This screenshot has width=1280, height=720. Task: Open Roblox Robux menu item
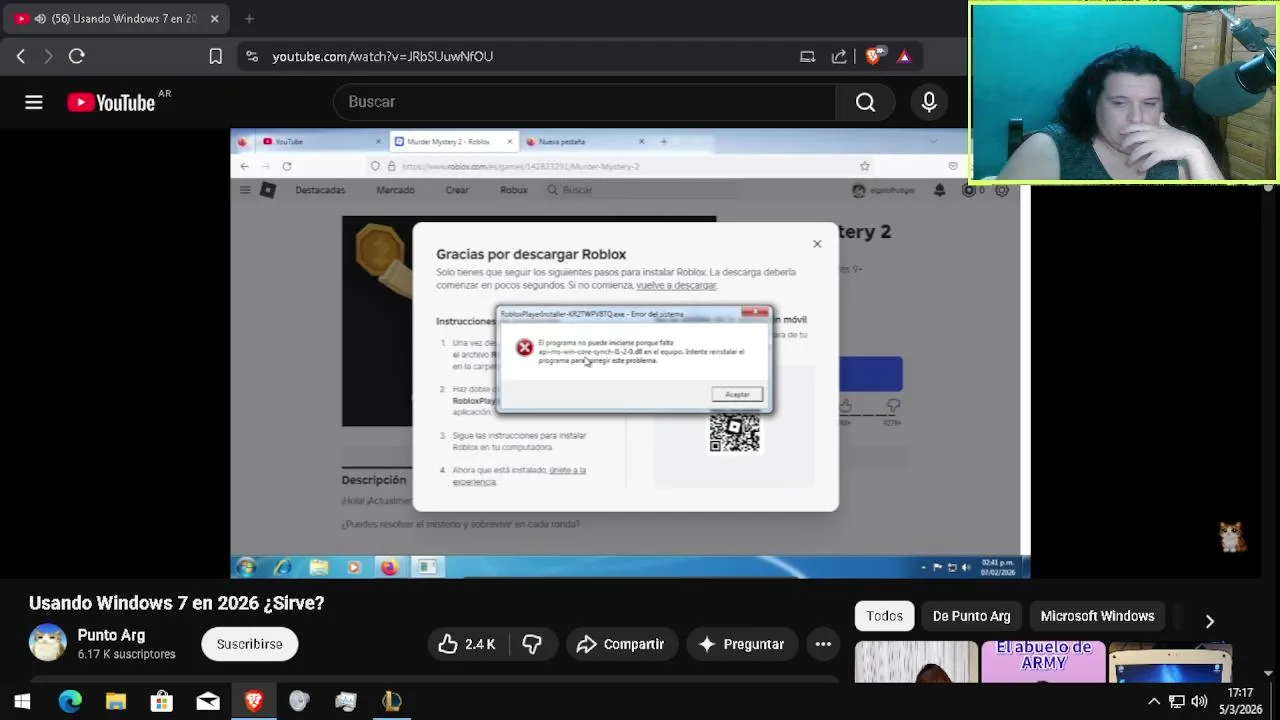513,190
